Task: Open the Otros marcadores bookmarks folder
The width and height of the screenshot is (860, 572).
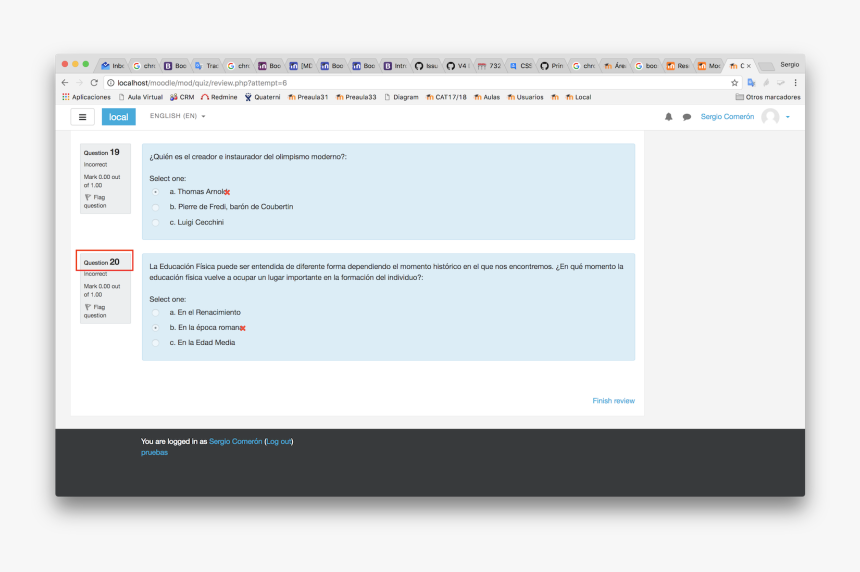Action: 767,97
